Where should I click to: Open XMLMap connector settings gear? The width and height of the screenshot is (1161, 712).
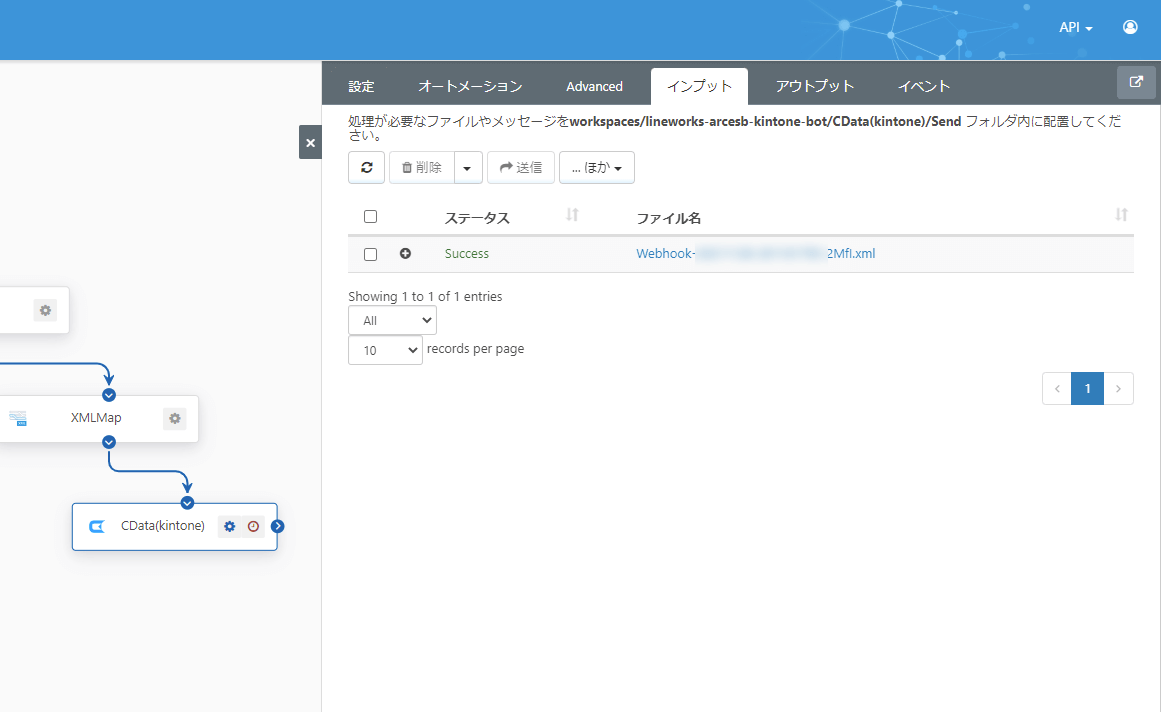click(175, 418)
